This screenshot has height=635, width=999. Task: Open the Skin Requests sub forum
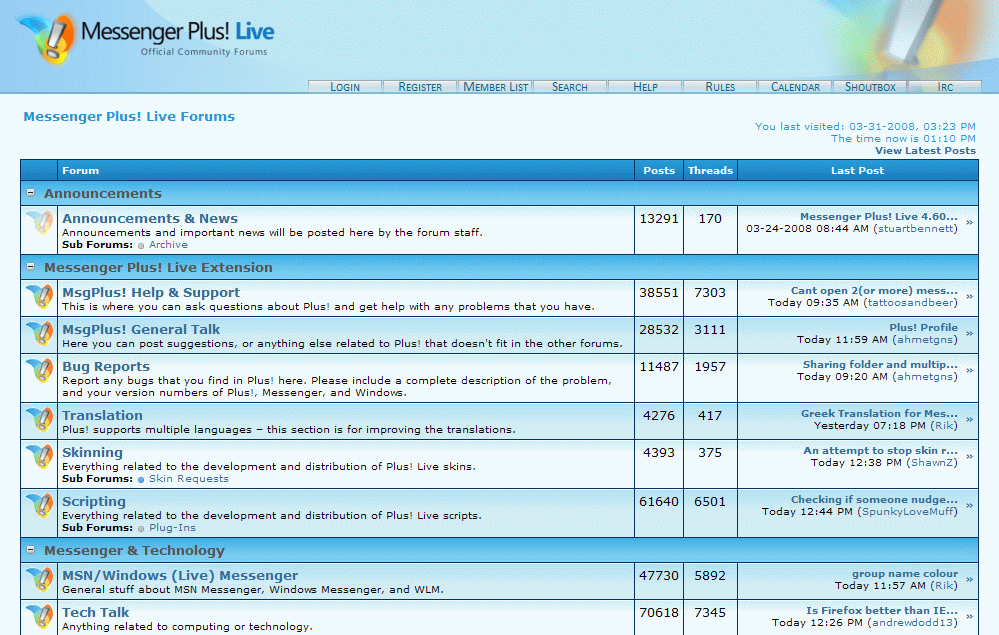[x=188, y=479]
